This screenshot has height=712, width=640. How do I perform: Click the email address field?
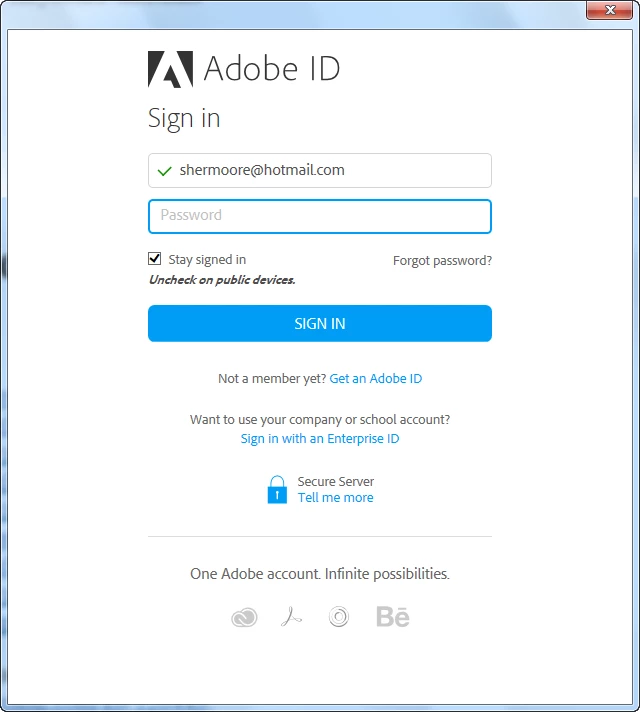coord(320,170)
